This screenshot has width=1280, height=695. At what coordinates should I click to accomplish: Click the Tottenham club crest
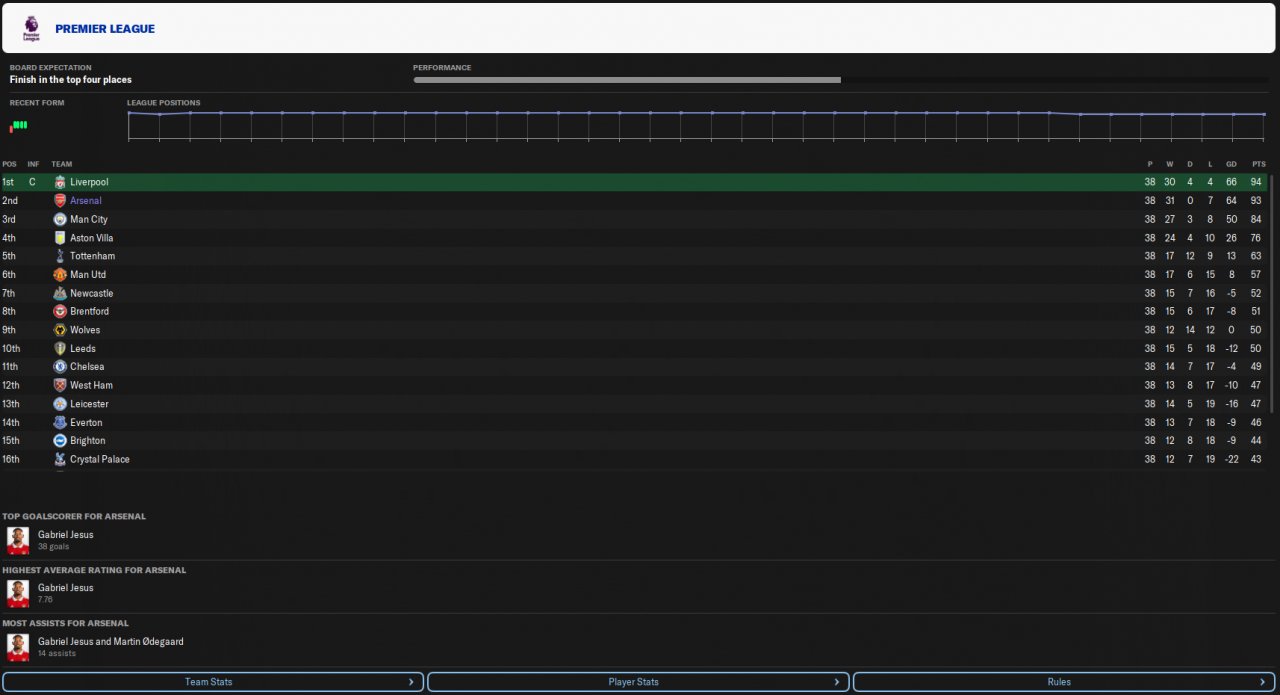60,256
